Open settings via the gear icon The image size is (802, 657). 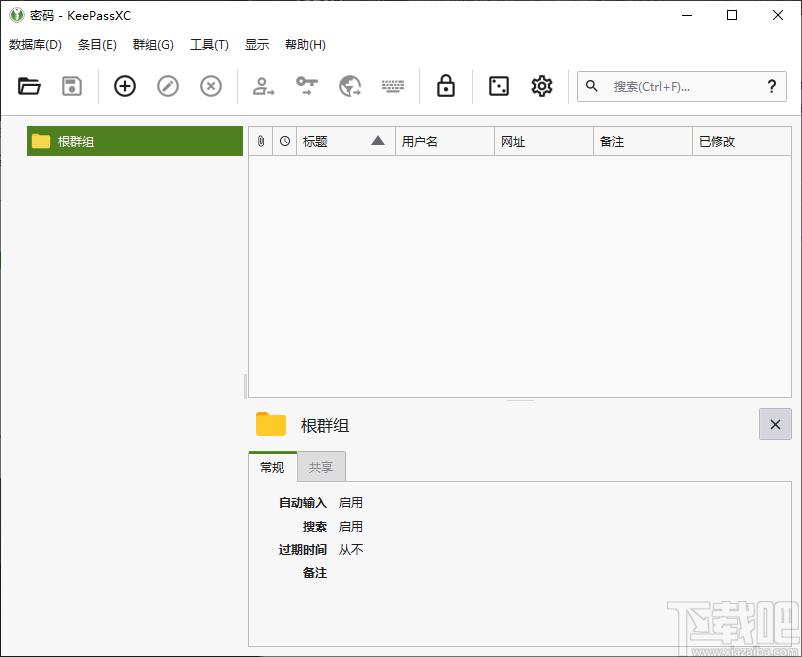click(x=542, y=86)
